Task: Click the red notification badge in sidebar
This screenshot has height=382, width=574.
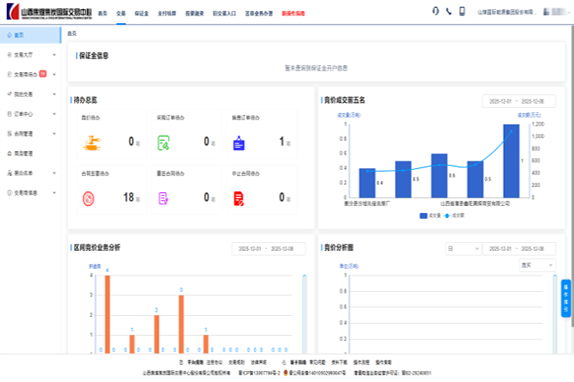Action: [x=42, y=74]
